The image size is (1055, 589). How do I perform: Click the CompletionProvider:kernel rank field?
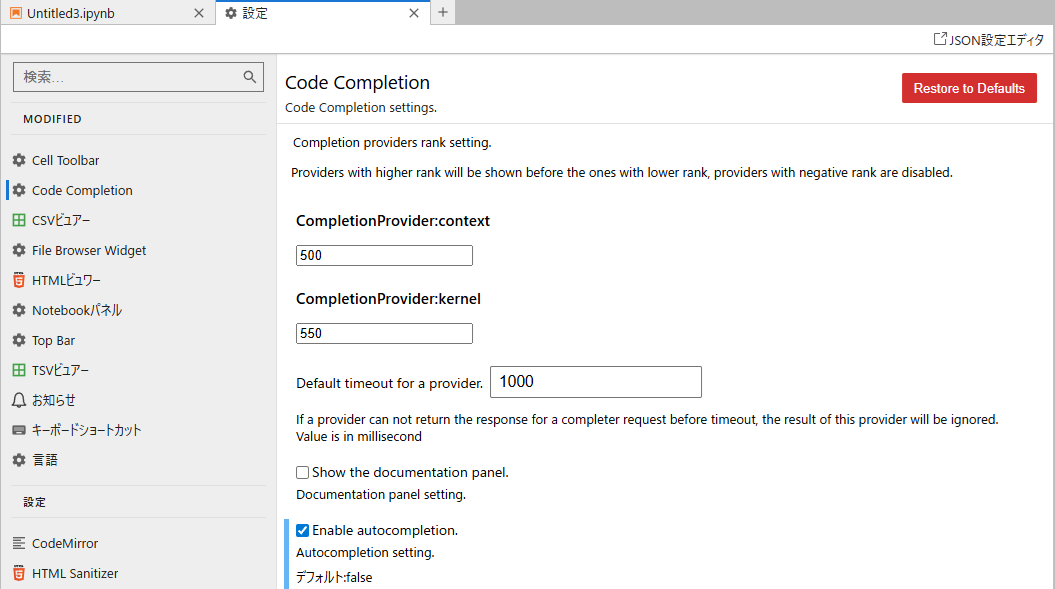click(x=384, y=333)
